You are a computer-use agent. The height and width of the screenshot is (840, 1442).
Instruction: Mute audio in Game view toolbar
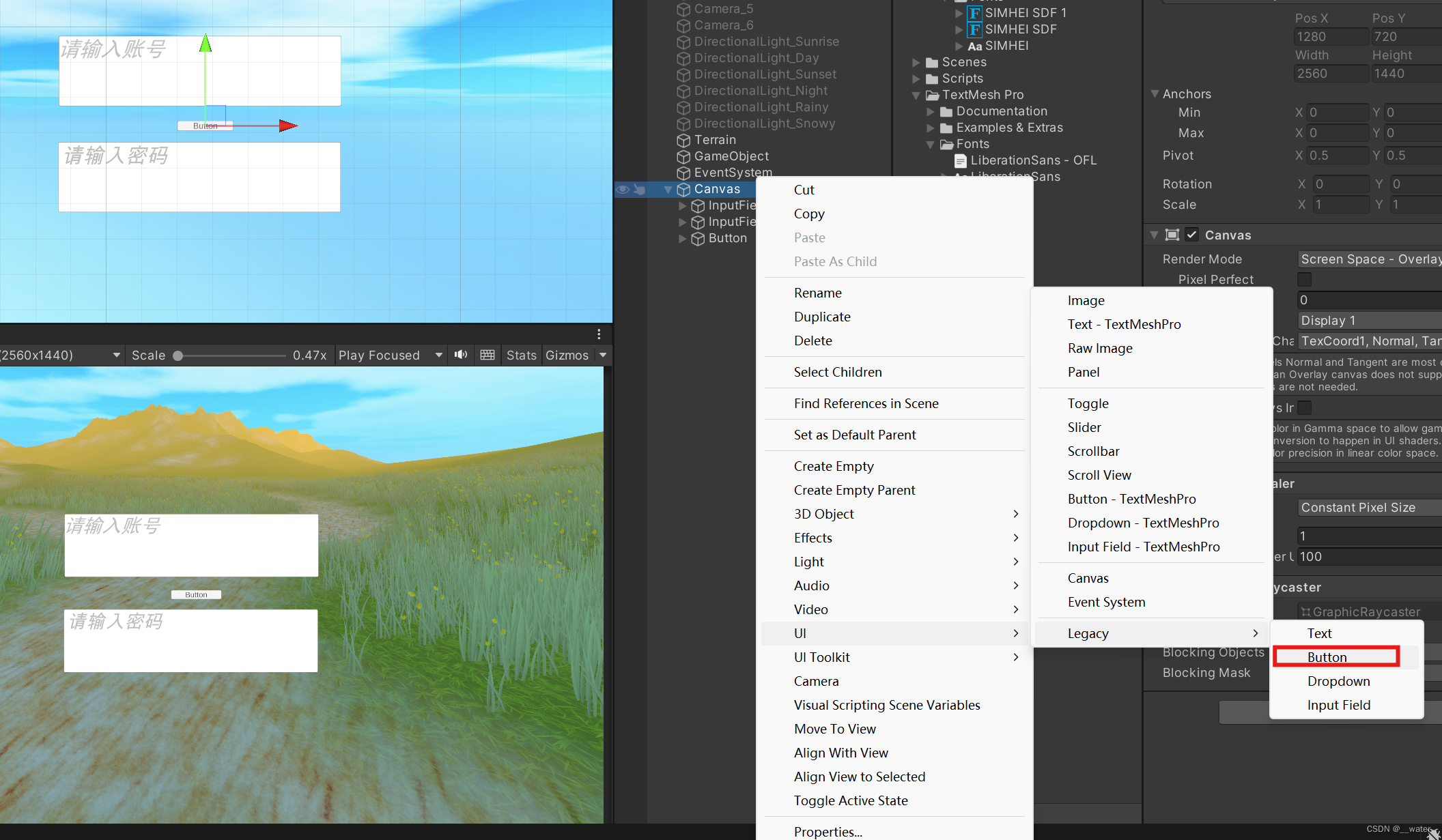(x=461, y=355)
